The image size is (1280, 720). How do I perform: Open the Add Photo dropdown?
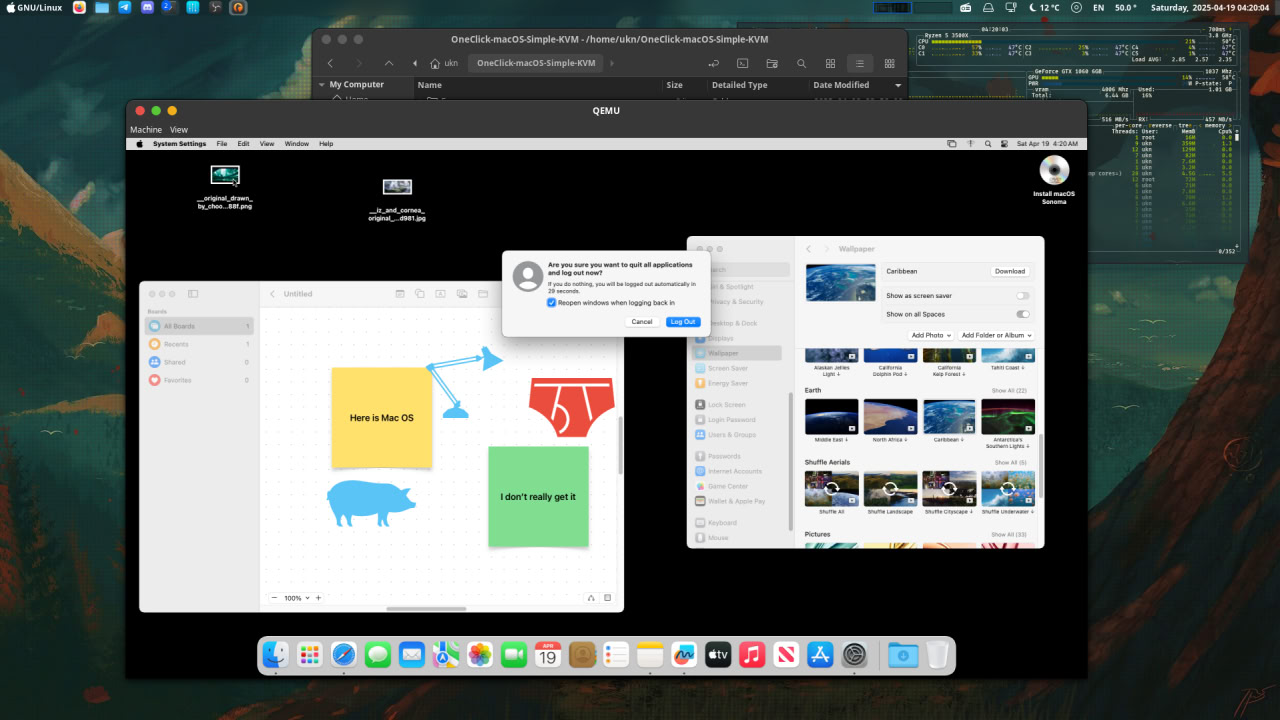coord(930,335)
